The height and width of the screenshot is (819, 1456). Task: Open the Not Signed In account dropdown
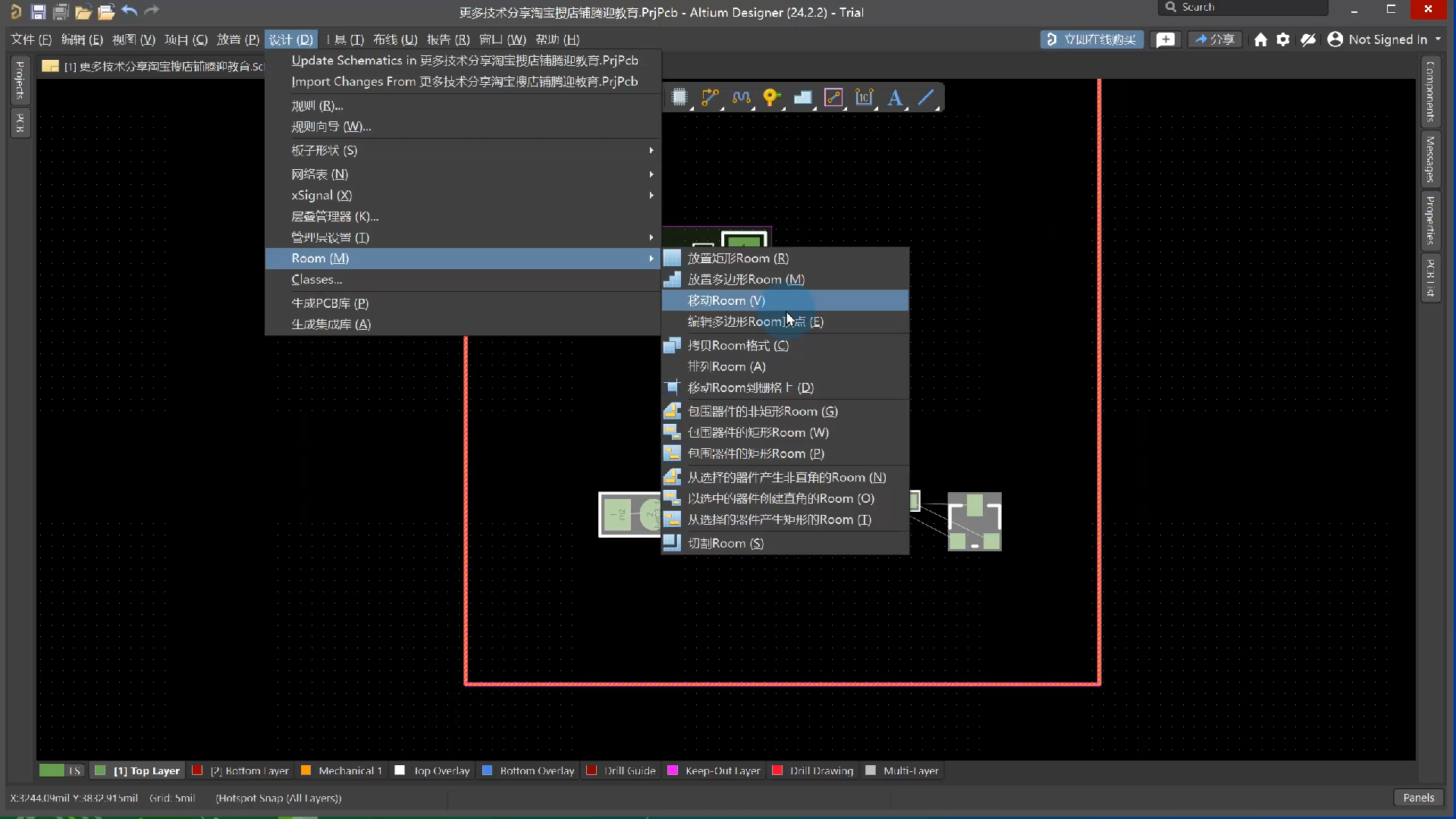point(1387,39)
